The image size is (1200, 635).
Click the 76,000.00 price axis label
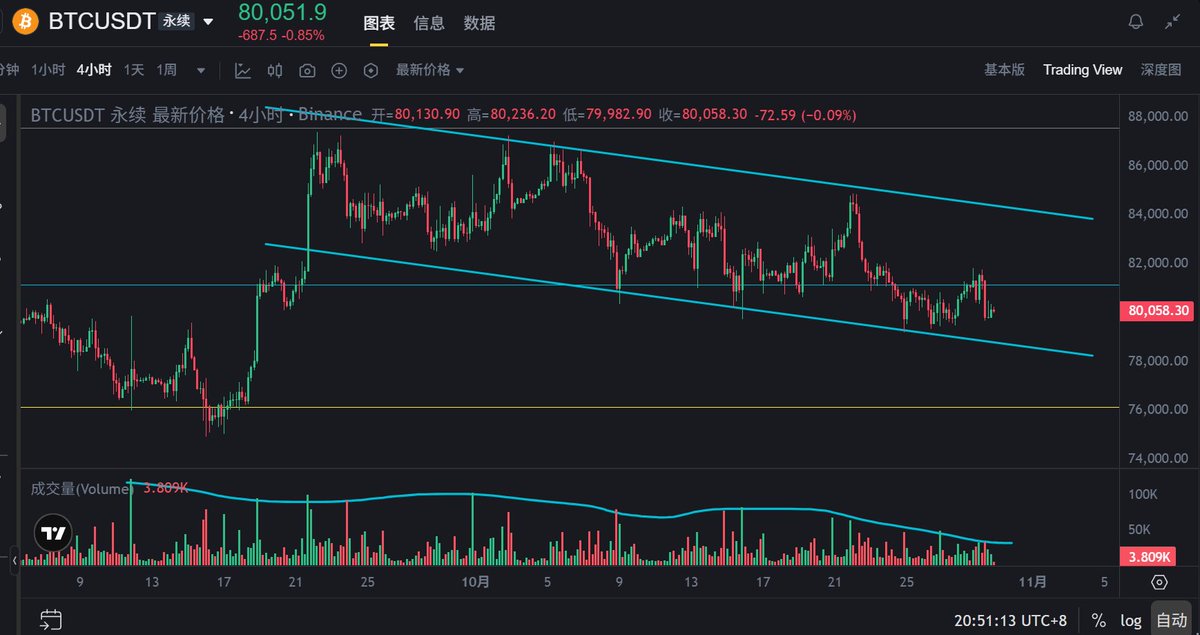point(1158,409)
